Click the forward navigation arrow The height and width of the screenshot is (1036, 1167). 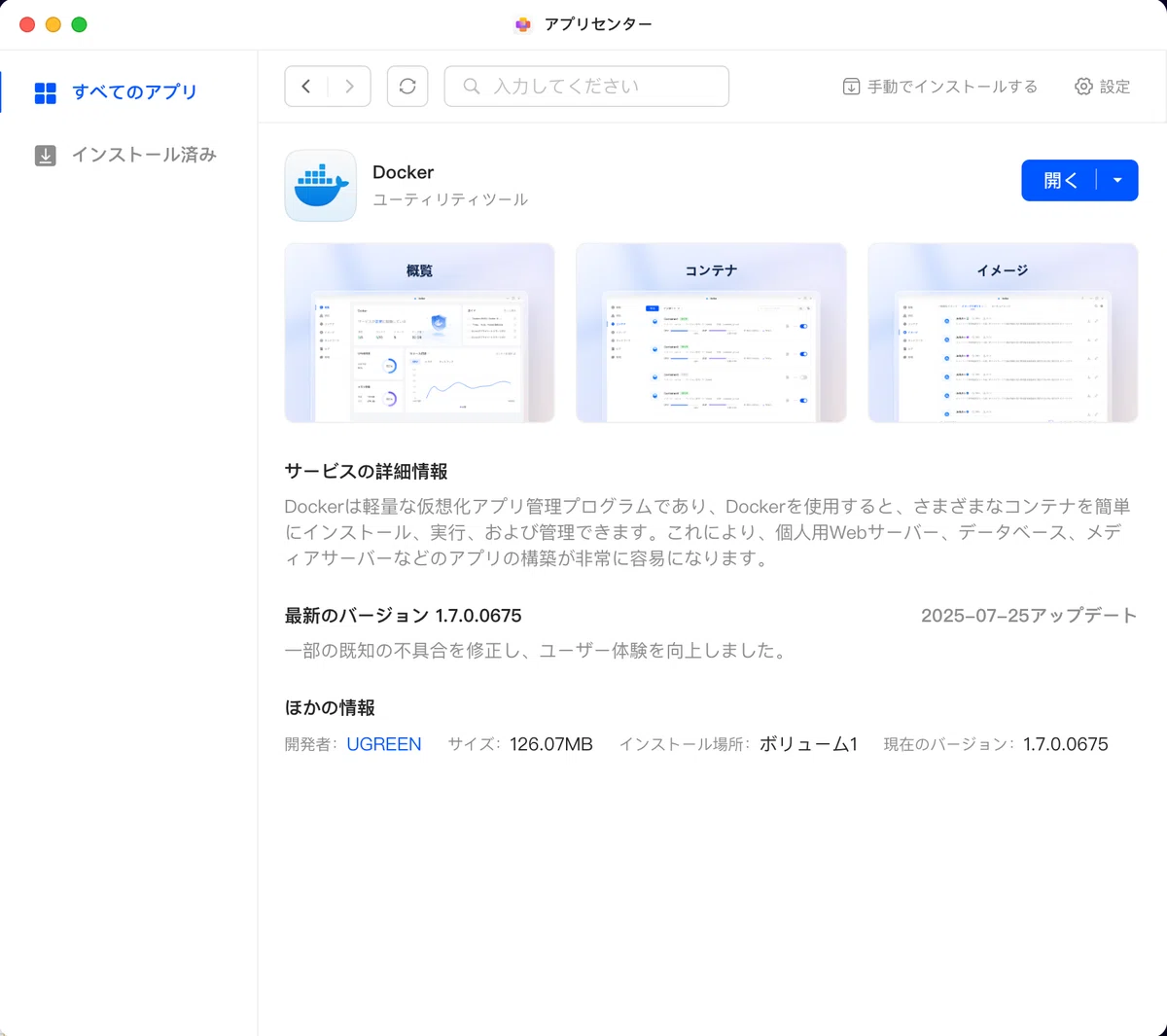tap(349, 87)
